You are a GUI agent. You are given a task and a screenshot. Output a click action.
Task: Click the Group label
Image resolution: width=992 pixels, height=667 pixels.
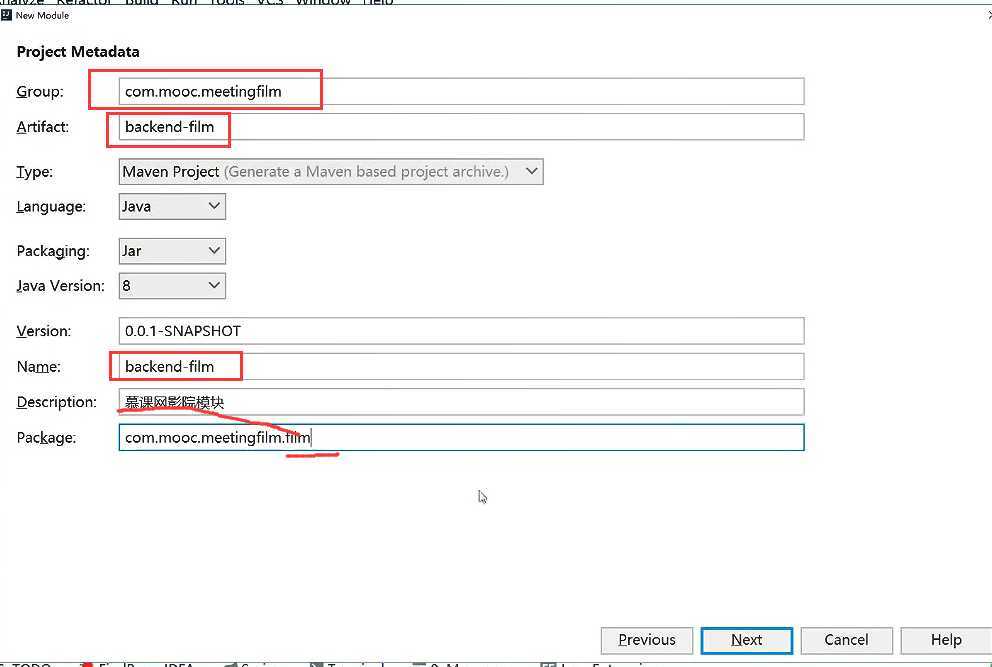pyautogui.click(x=40, y=91)
